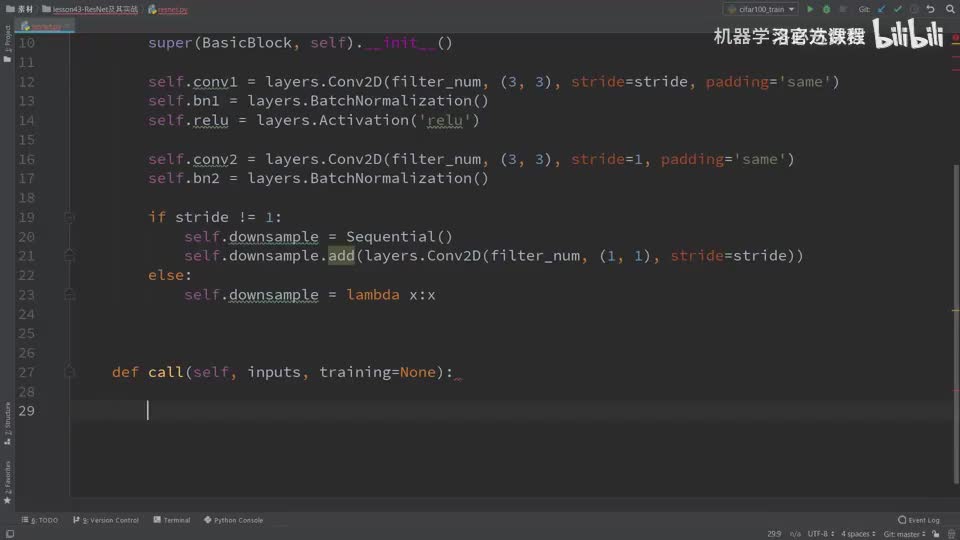Toggle read-only lock icon in status bar
This screenshot has width=960, height=540.
point(936,534)
